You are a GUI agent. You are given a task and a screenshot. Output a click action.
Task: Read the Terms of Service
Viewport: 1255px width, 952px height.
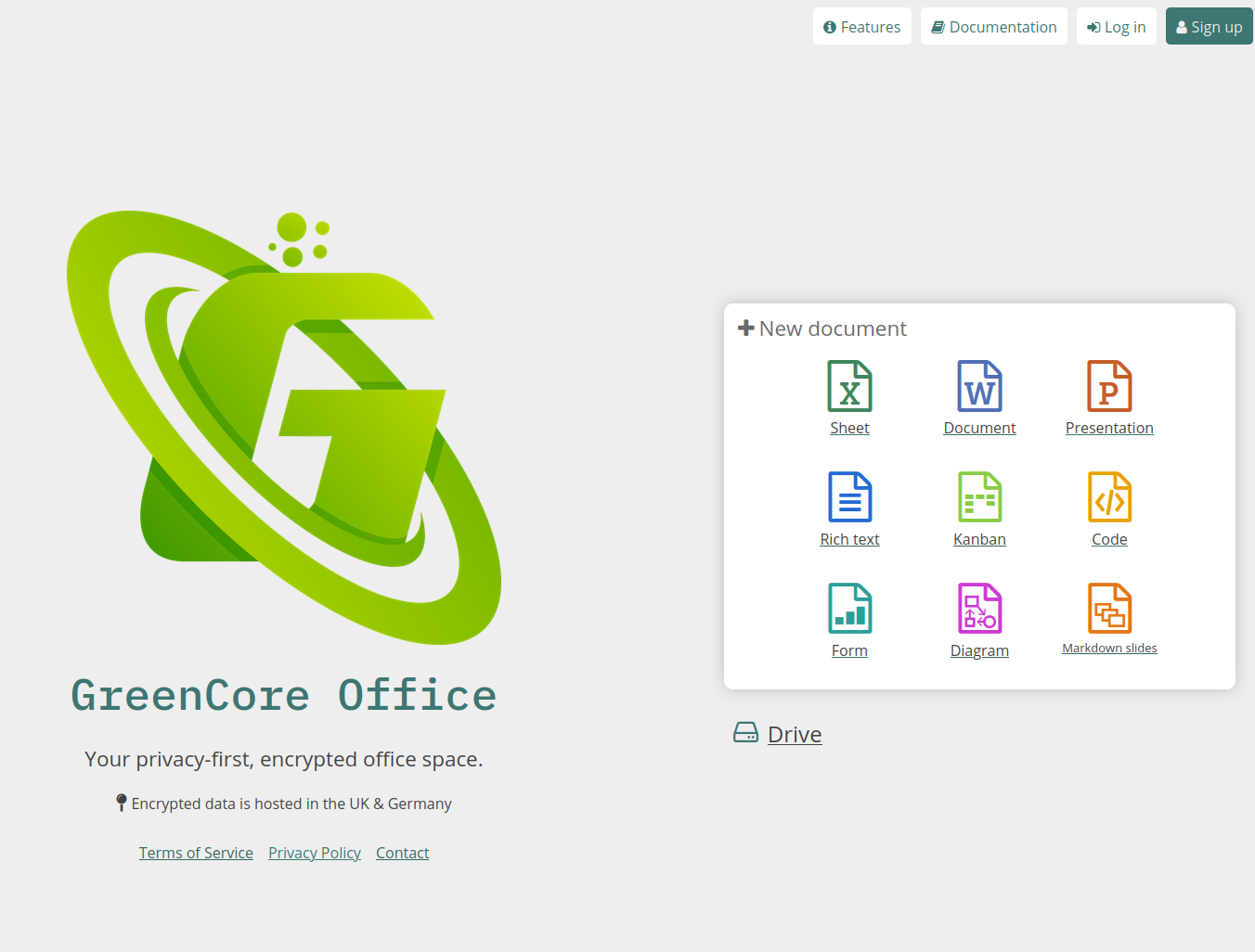[x=196, y=853]
